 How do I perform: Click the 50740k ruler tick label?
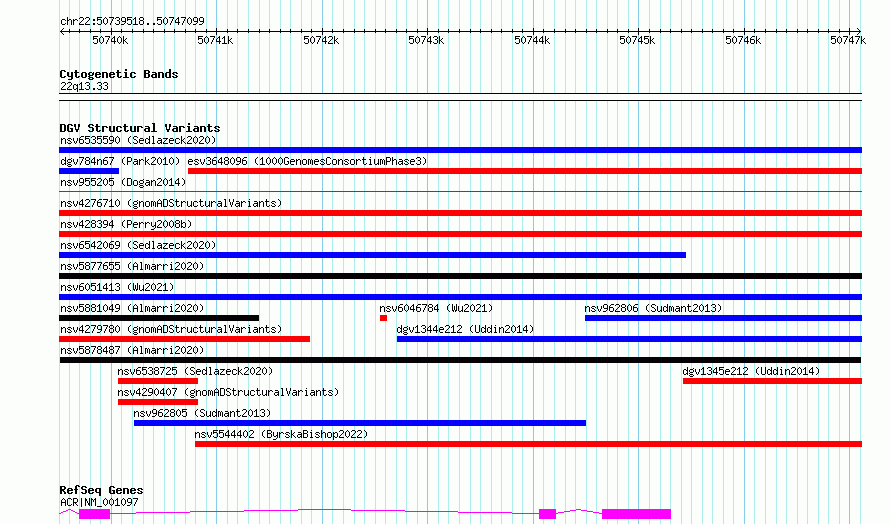tap(110, 40)
